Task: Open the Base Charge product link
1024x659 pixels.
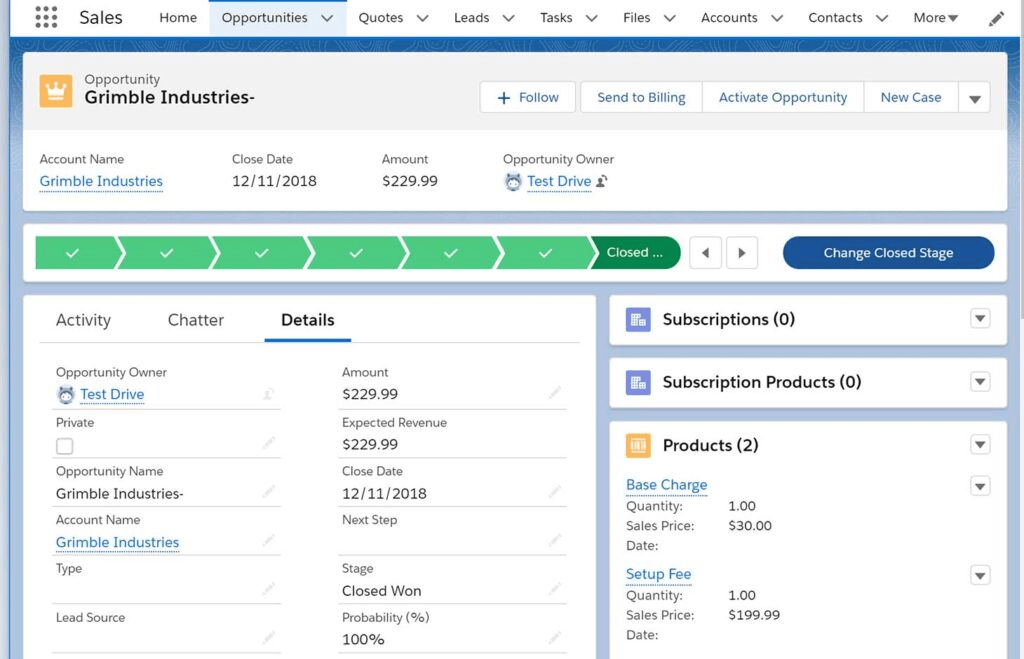Action: tap(666, 485)
